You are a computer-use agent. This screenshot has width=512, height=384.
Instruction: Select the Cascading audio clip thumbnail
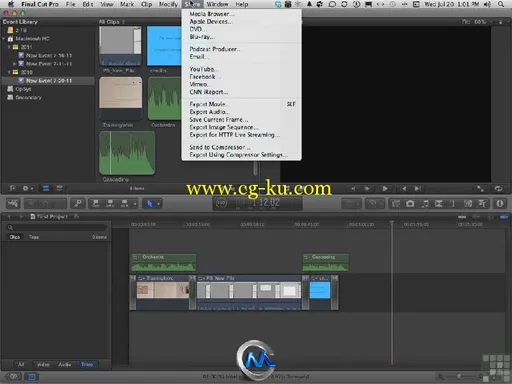(x=127, y=153)
